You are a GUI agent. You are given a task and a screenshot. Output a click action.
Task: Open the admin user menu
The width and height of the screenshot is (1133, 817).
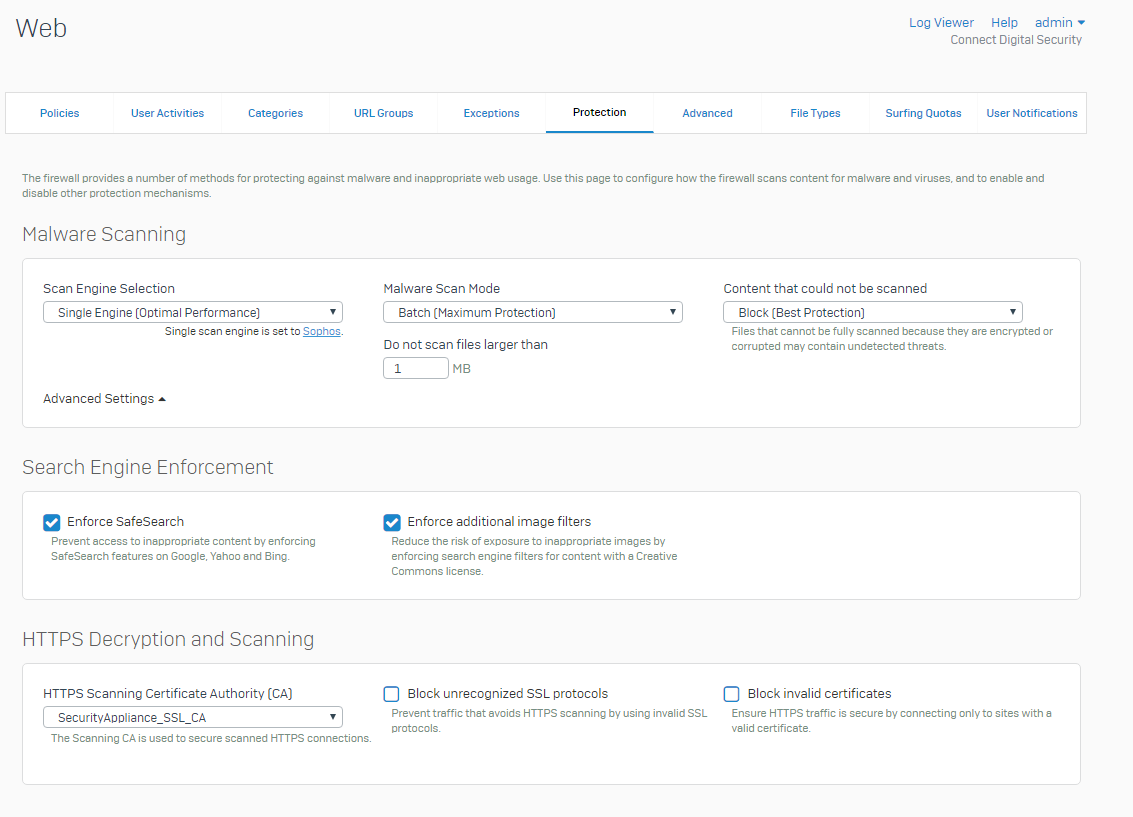[x=1059, y=22]
